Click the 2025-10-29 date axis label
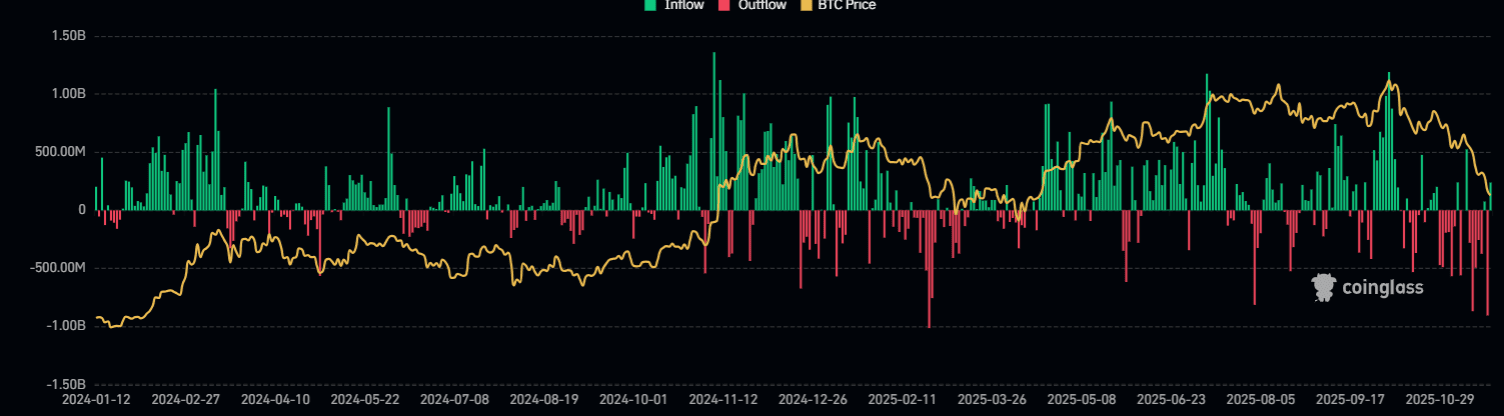The width and height of the screenshot is (1504, 416). [x=1440, y=399]
